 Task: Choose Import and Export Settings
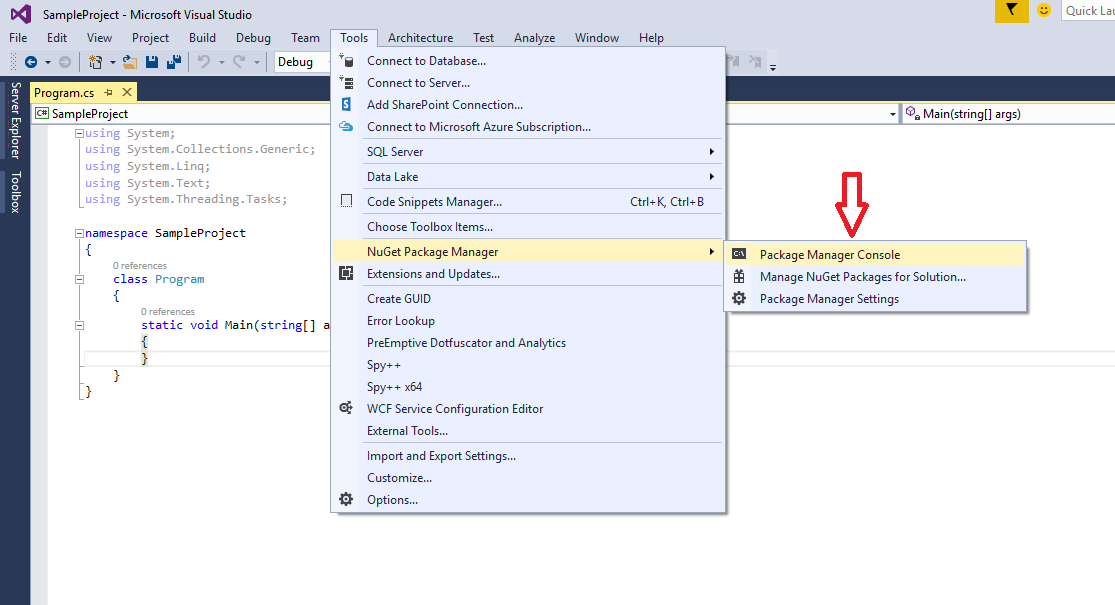pos(527,456)
